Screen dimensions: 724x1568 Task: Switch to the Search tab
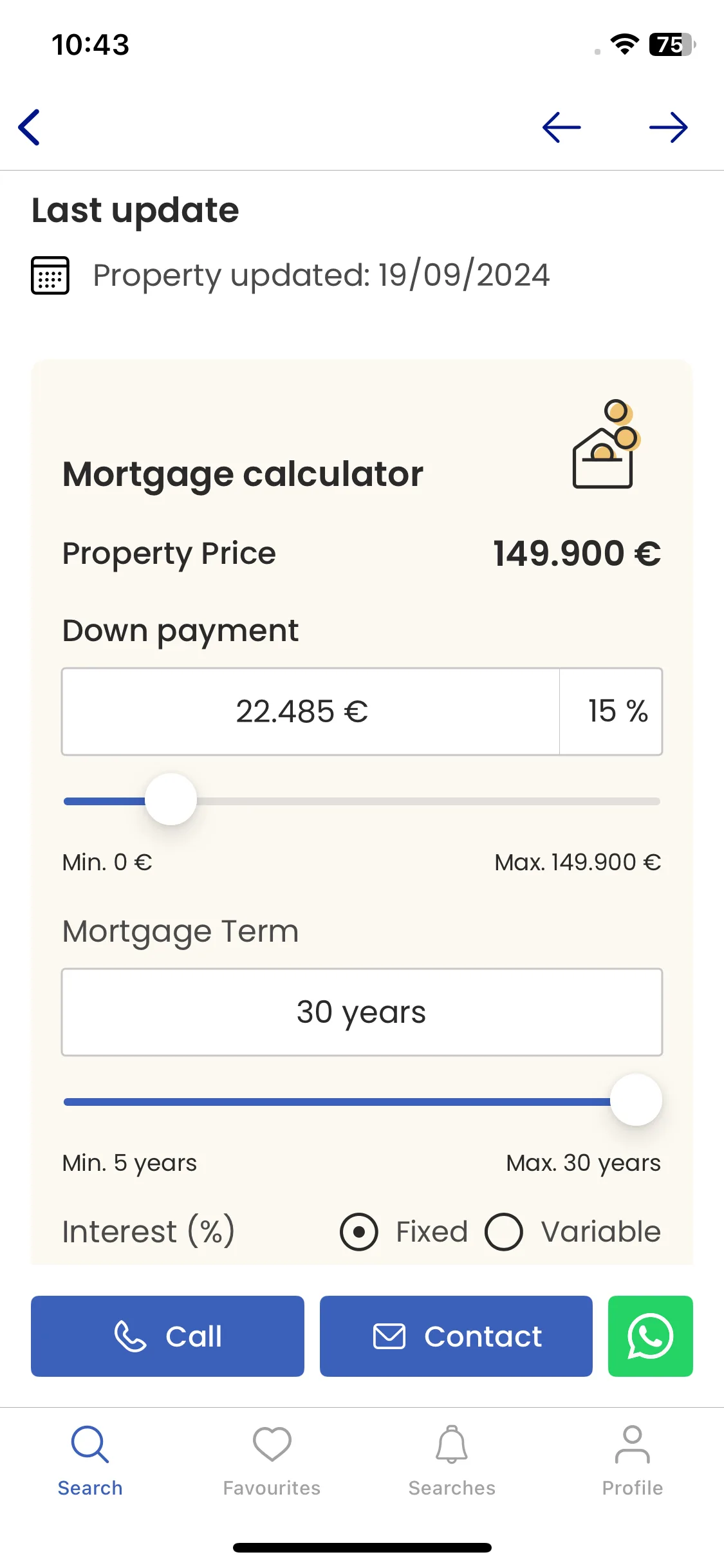click(90, 1461)
